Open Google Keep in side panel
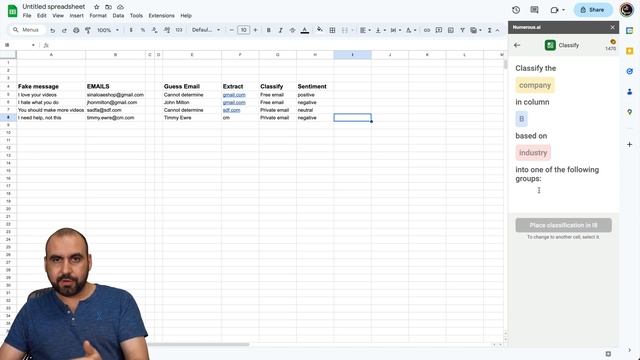Image resolution: width=640 pixels, height=360 pixels. (x=629, y=51)
